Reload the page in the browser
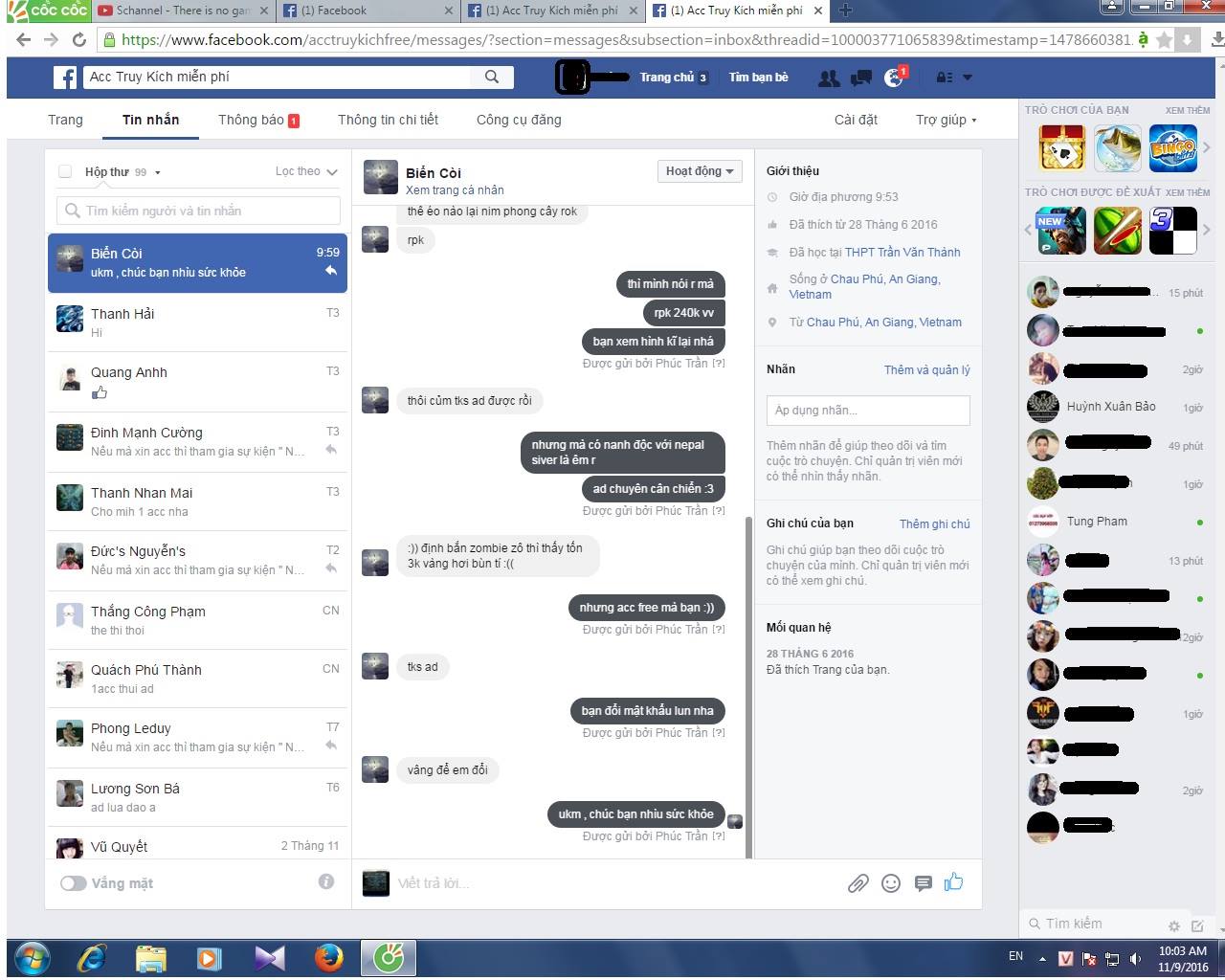The image size is (1225, 980). (79, 39)
